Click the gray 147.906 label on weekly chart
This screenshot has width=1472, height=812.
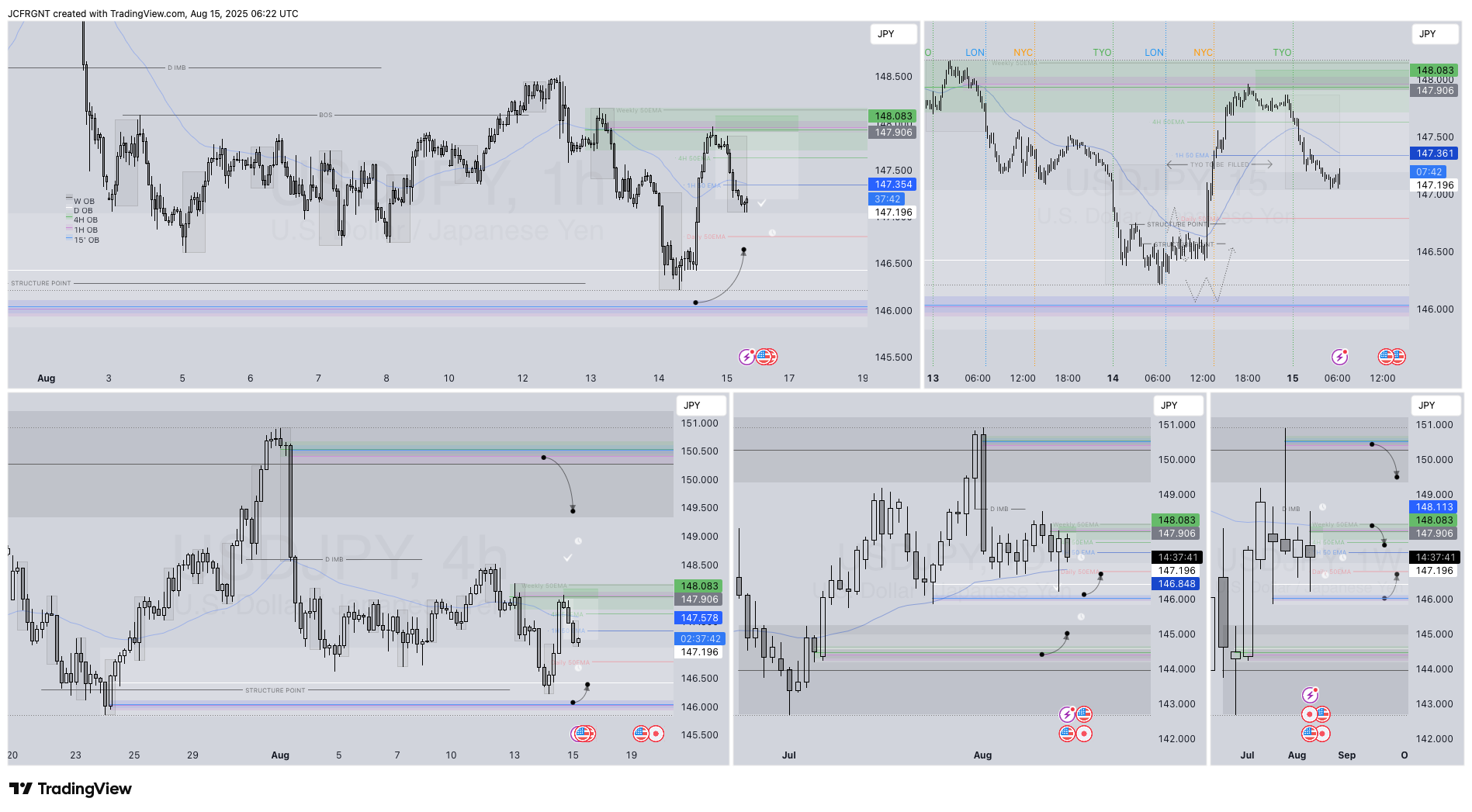click(x=1434, y=534)
